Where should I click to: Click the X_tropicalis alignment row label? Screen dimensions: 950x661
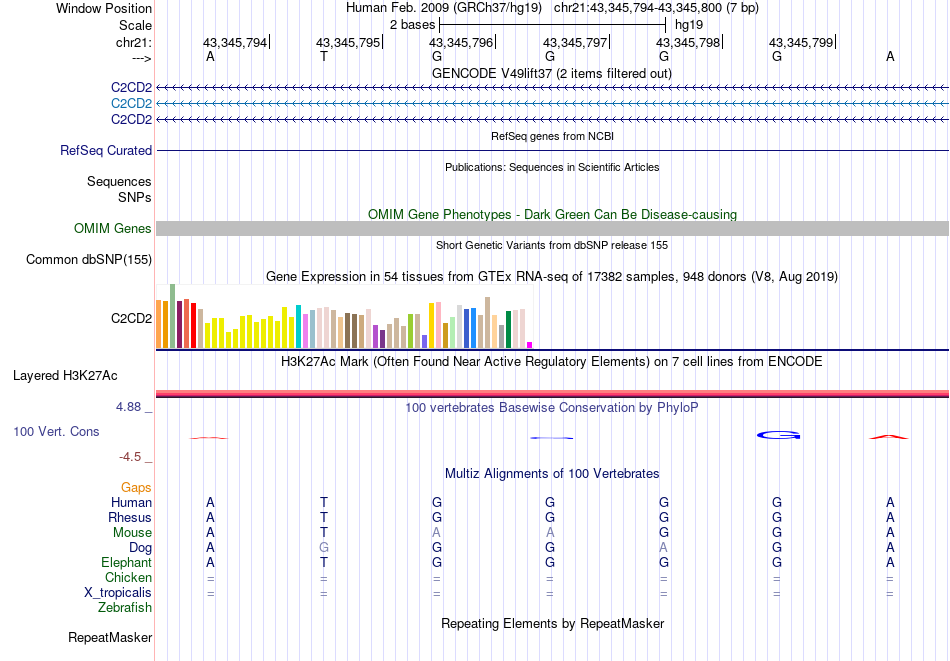click(x=118, y=593)
